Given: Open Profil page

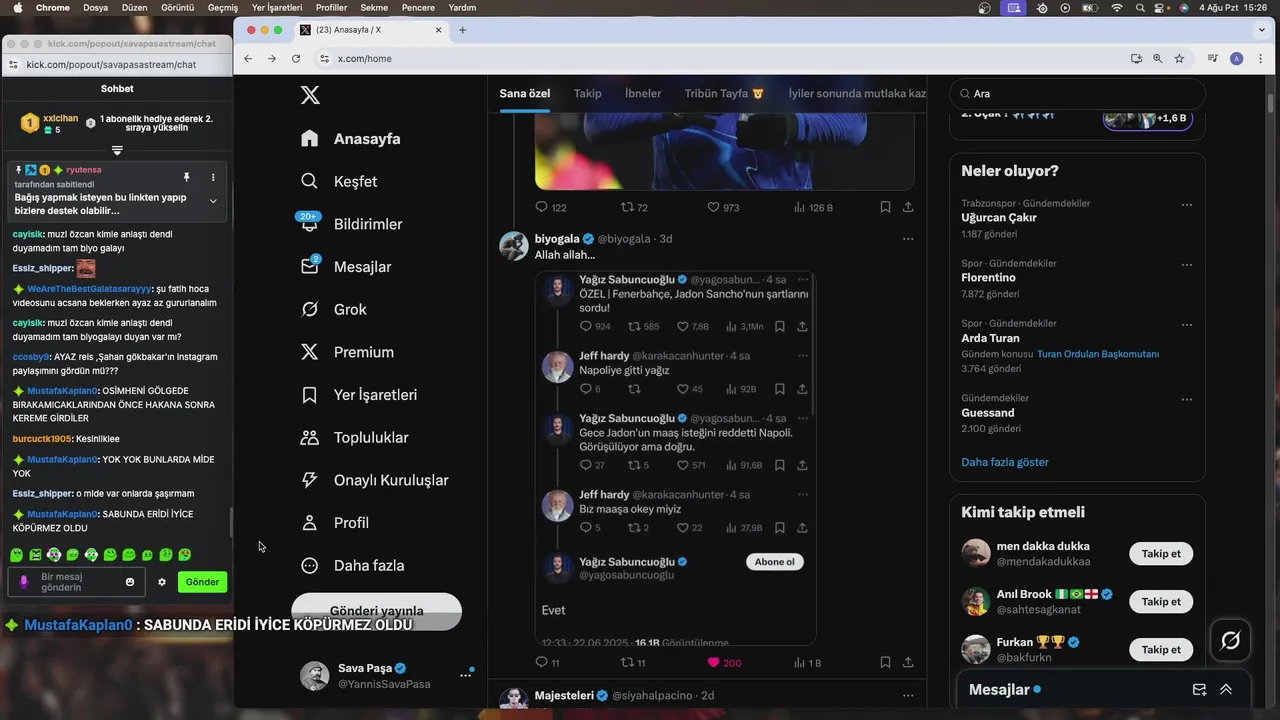Looking at the screenshot, I should click(334, 523).
